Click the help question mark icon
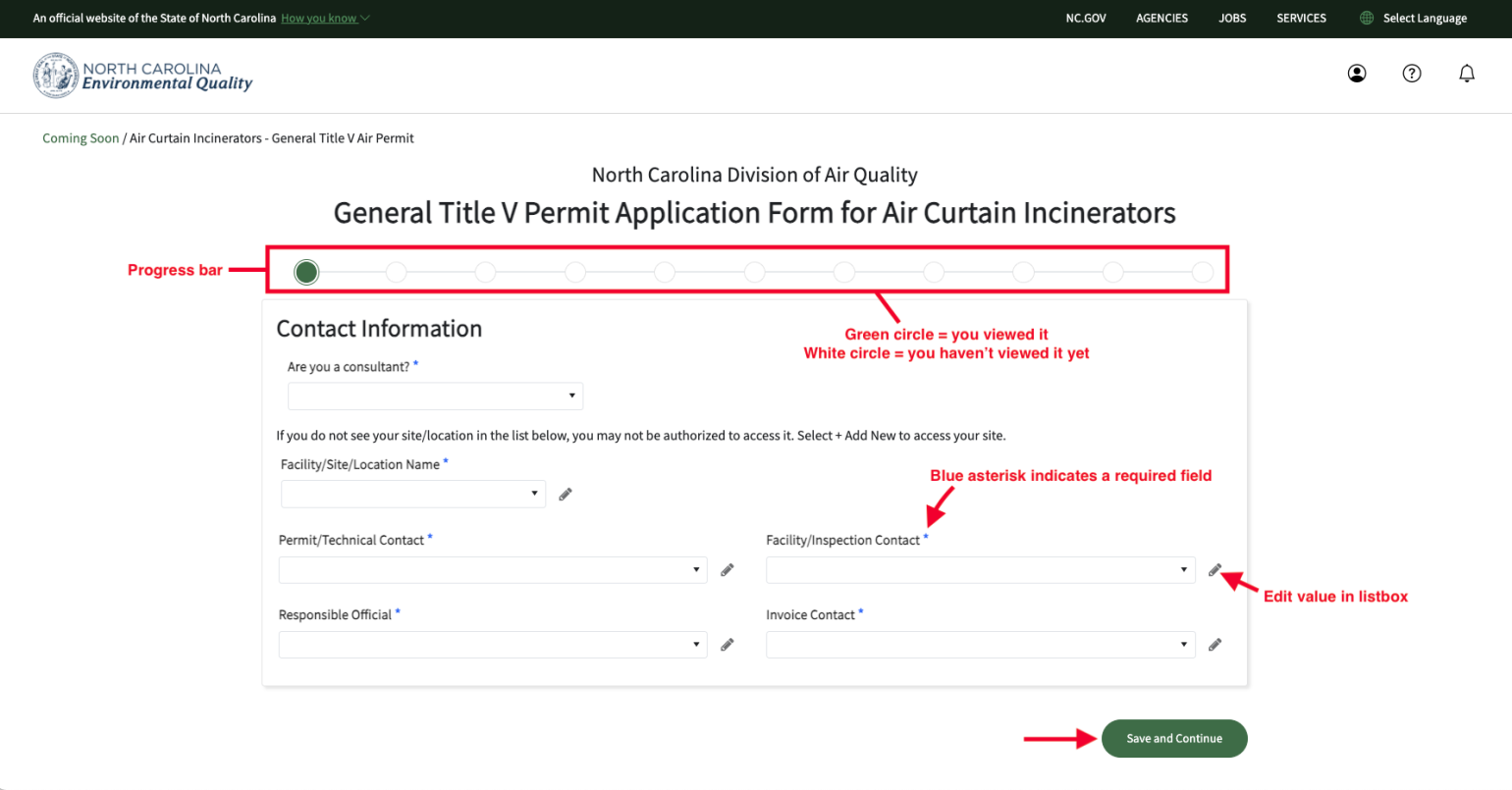The image size is (1512, 790). 1412,74
